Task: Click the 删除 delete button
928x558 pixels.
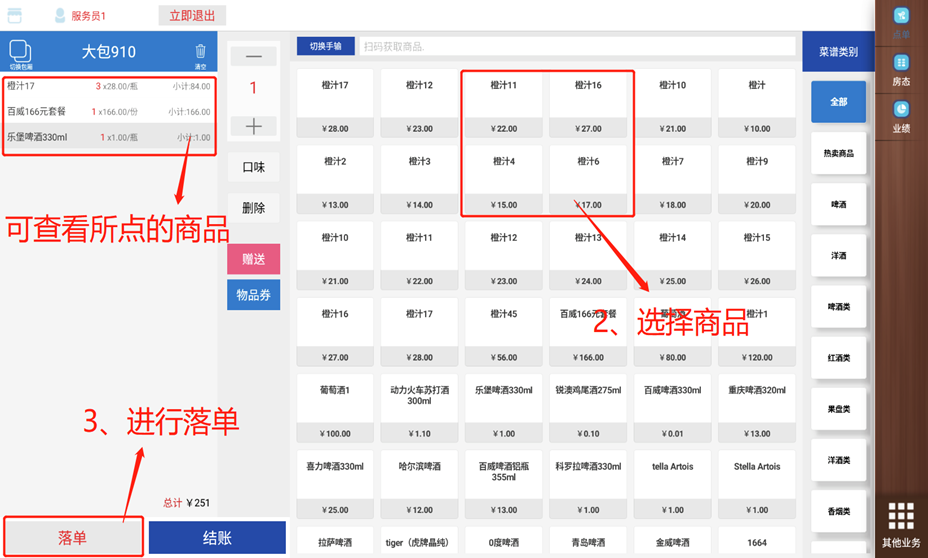Action: coord(253,208)
